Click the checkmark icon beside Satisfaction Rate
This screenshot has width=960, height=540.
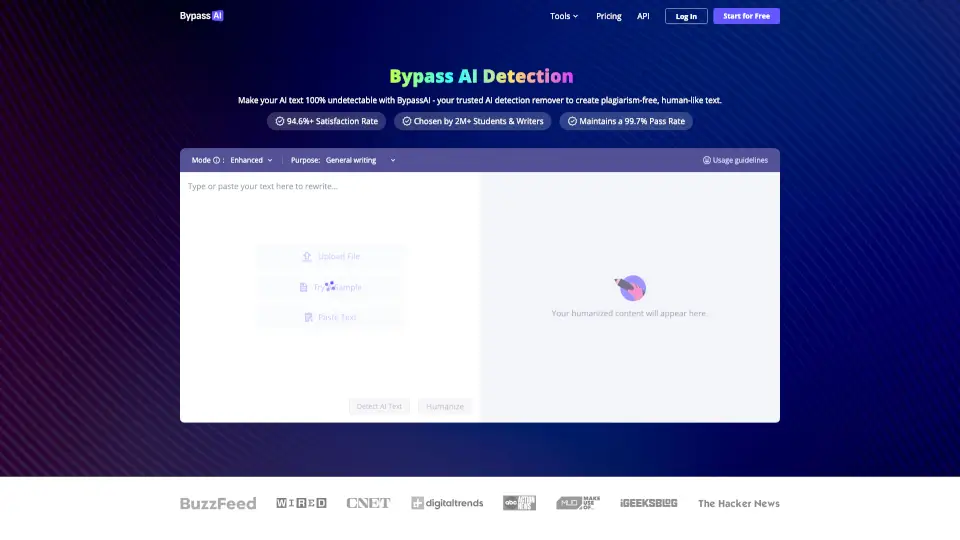tap(280, 121)
